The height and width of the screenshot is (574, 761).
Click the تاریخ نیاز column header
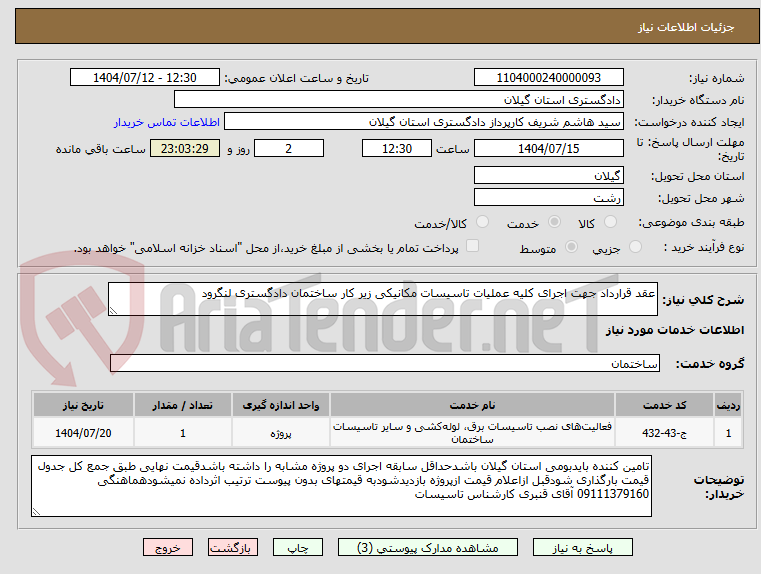83,405
